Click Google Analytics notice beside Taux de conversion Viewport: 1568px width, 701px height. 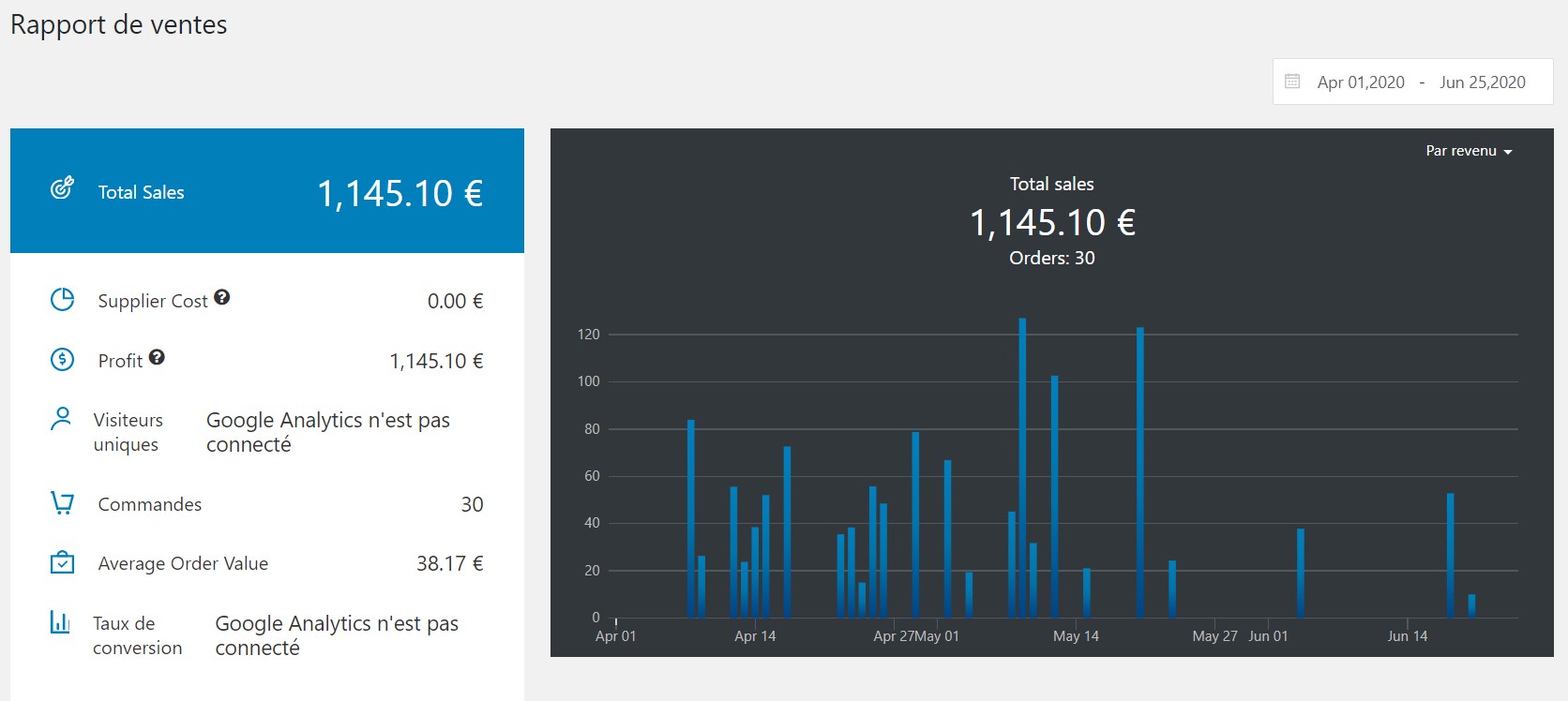337,635
